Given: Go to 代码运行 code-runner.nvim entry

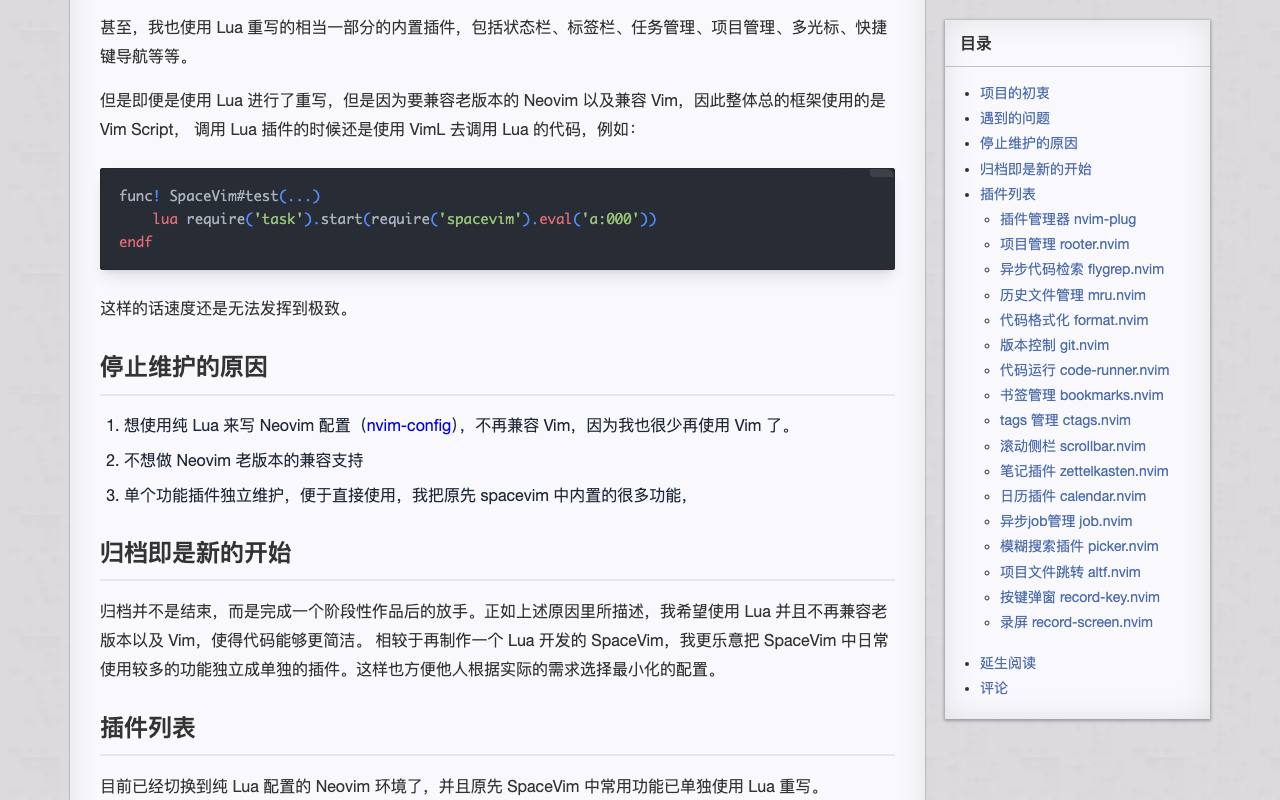Looking at the screenshot, I should (x=1085, y=370).
